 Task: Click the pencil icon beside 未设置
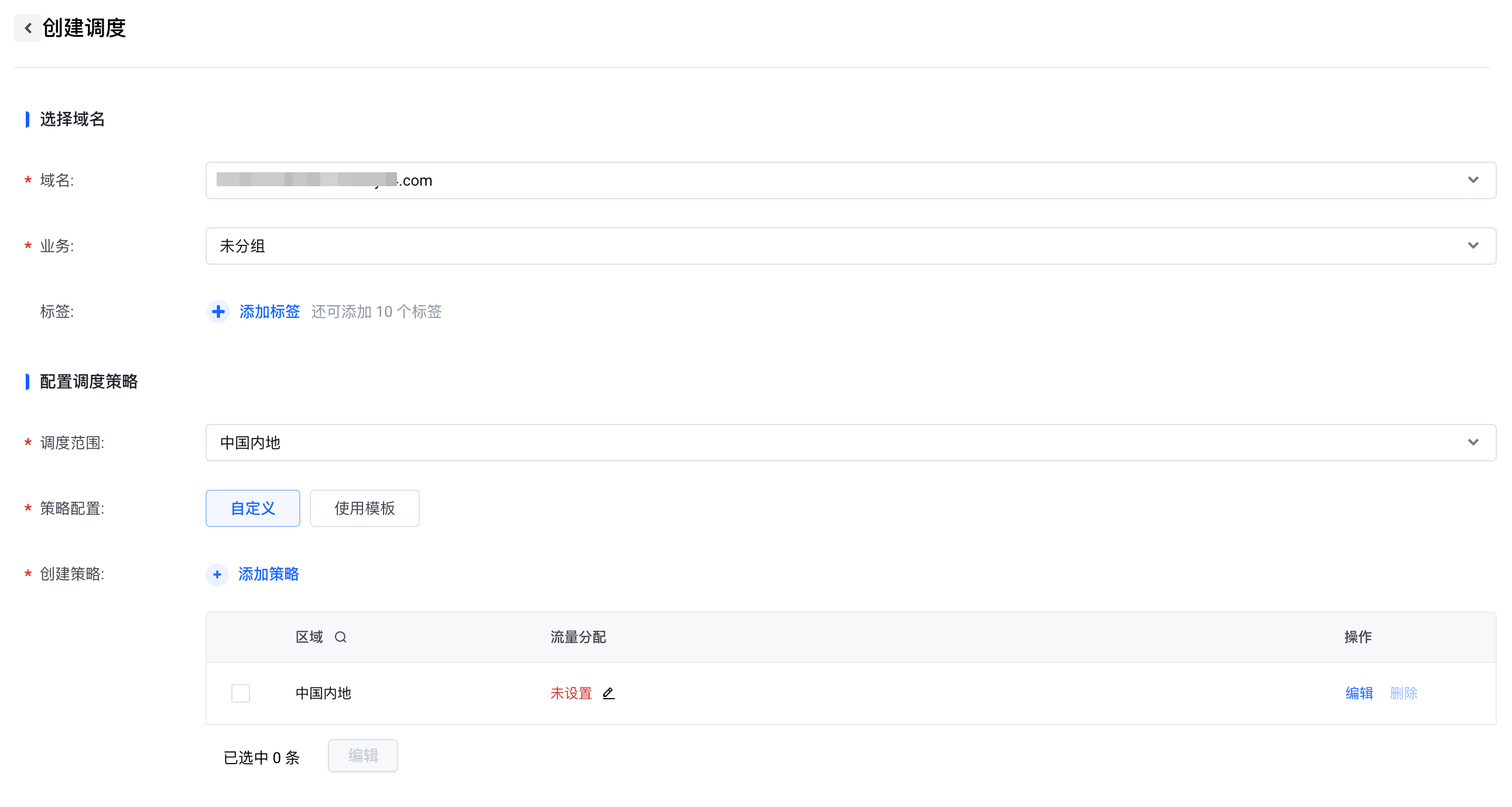tap(608, 693)
